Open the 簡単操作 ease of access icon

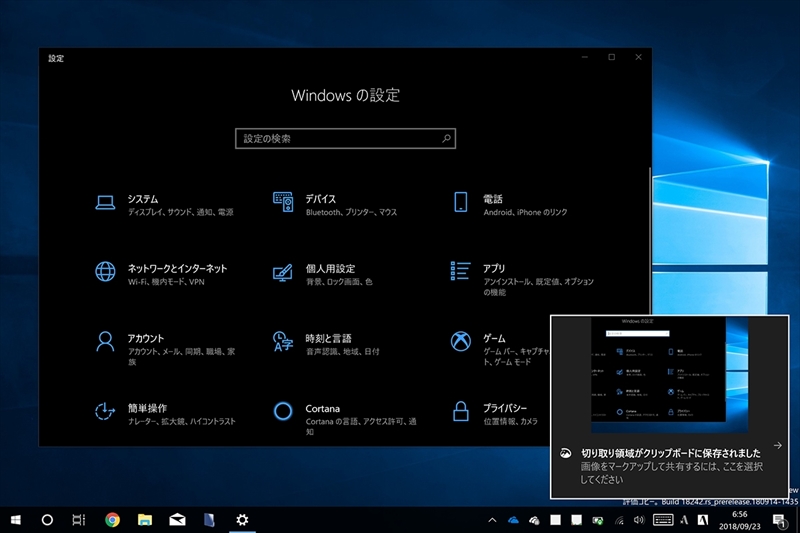(x=105, y=411)
